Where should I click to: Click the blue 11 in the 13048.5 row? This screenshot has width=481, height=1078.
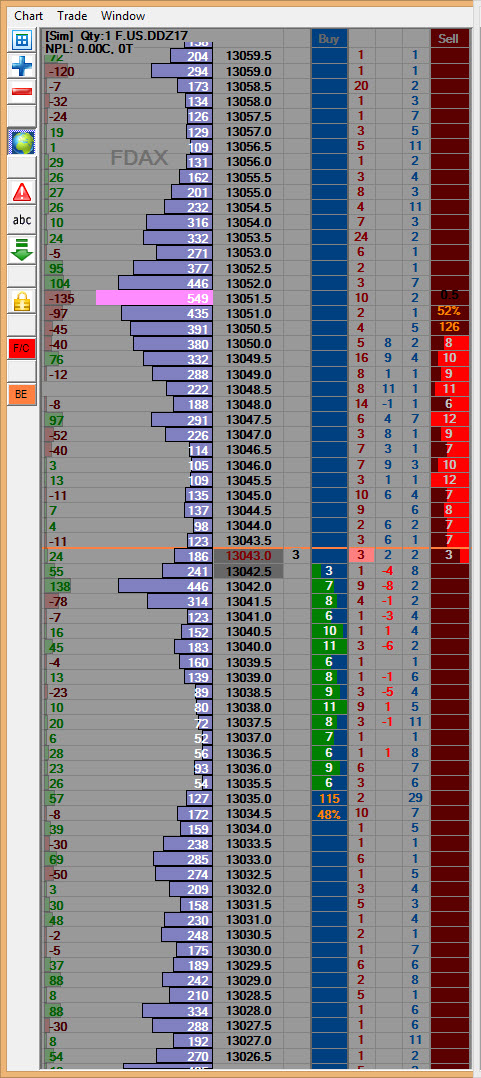point(388,390)
